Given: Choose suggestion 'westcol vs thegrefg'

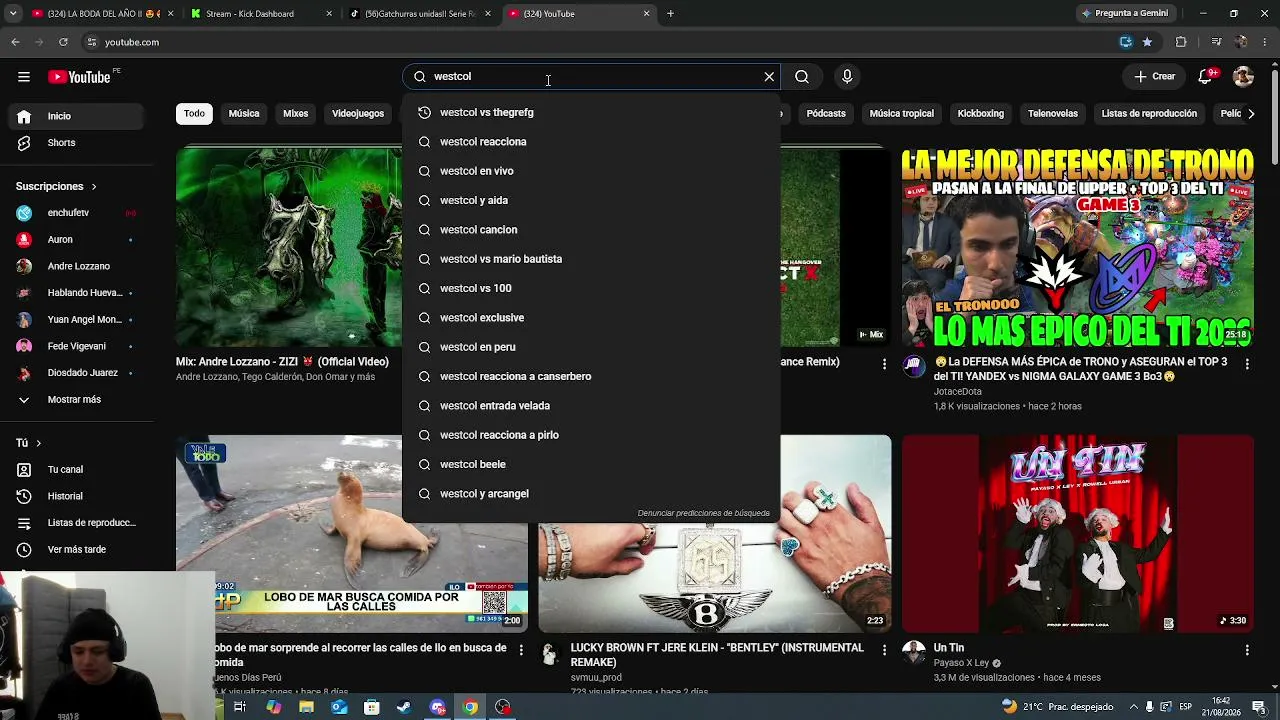Looking at the screenshot, I should click(x=591, y=113).
